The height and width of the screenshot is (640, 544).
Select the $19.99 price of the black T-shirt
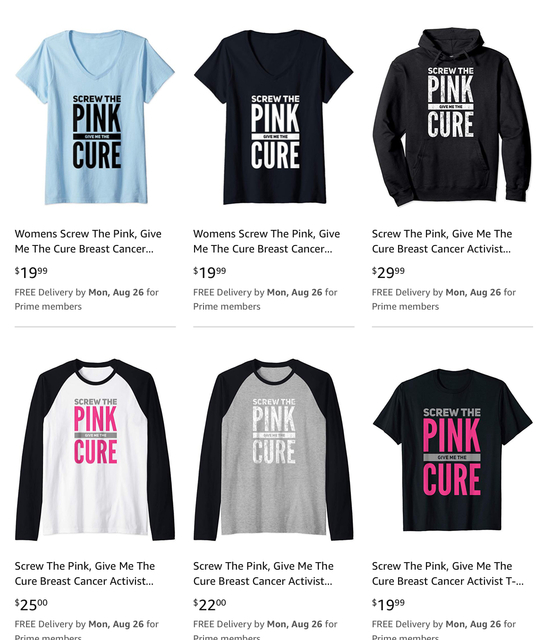point(388,604)
